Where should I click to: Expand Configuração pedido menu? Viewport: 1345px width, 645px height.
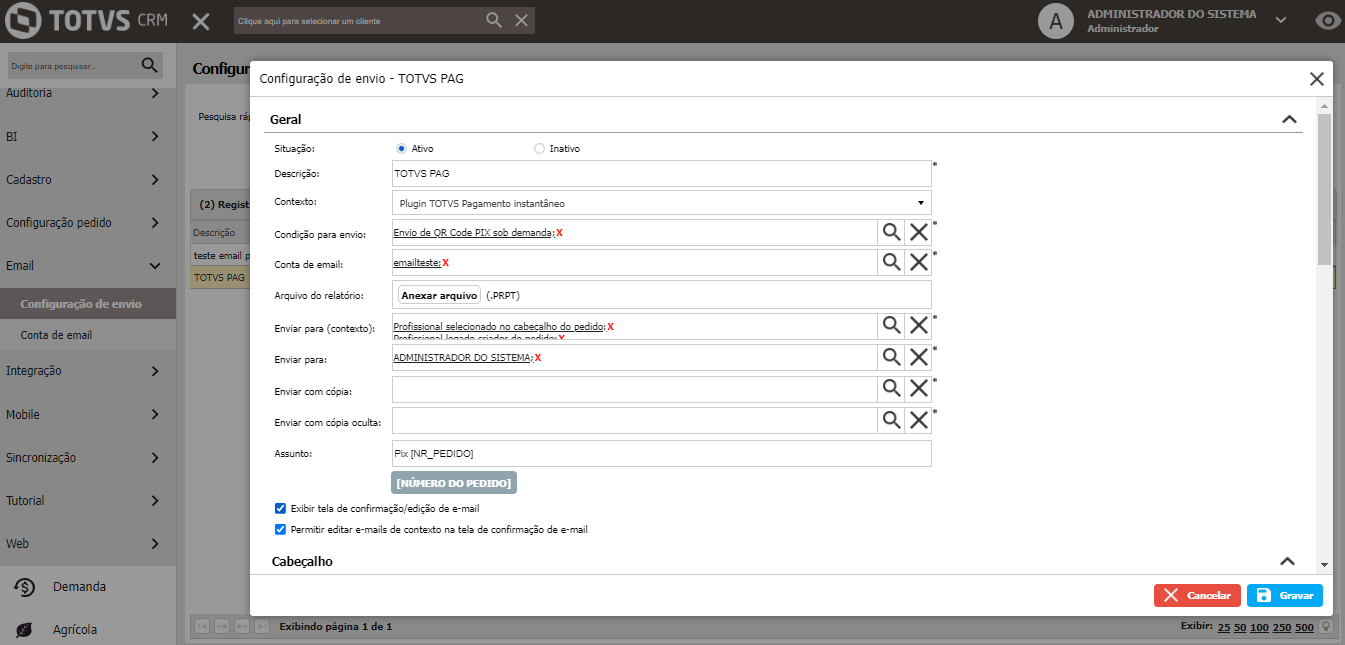coord(154,223)
